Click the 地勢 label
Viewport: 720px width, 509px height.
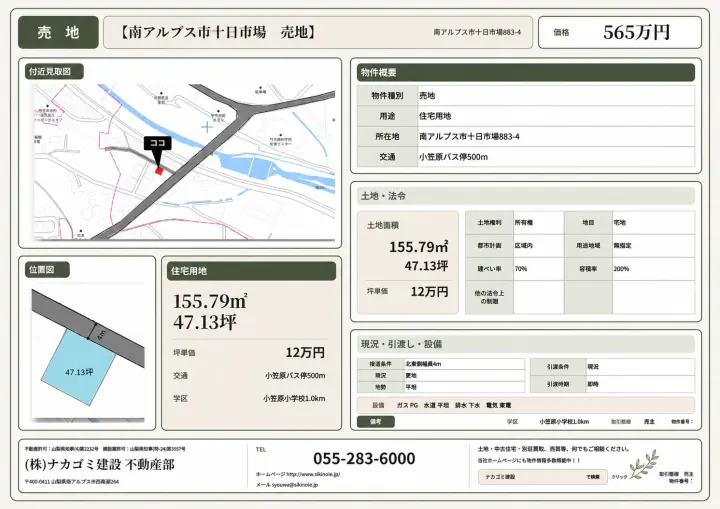click(381, 387)
